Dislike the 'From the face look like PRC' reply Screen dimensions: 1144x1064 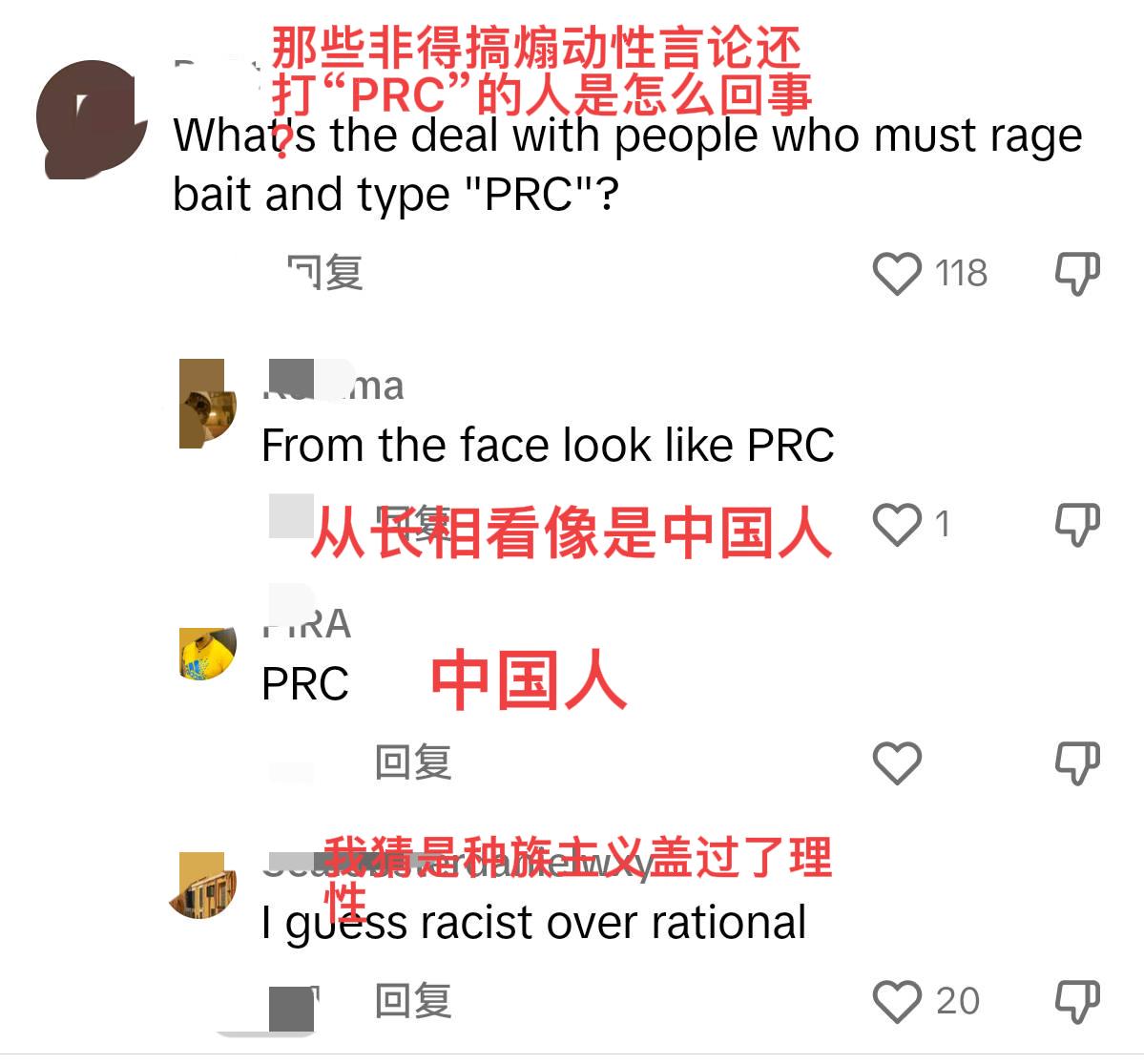pos(1077,525)
